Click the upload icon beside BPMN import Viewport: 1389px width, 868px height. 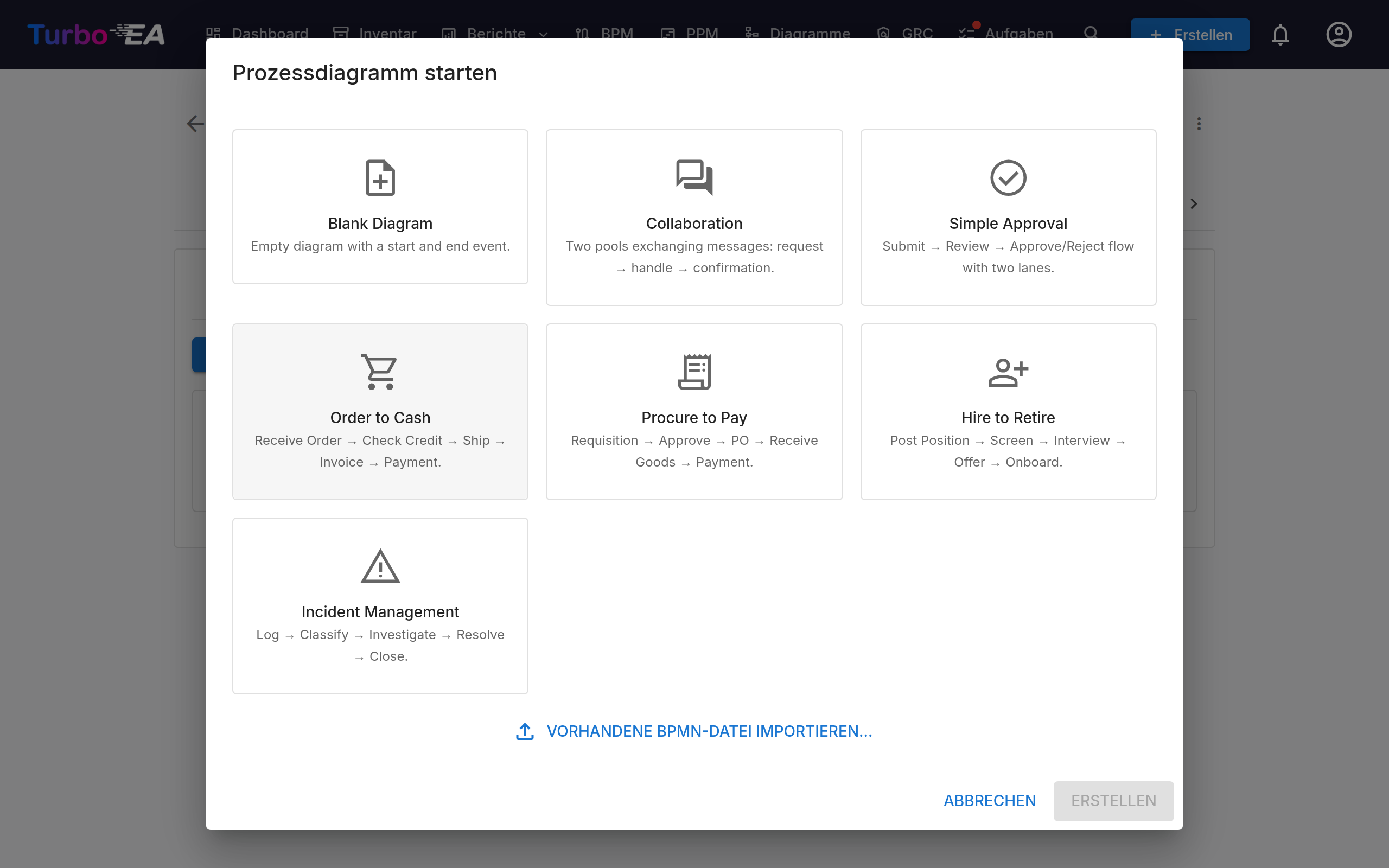tap(525, 731)
